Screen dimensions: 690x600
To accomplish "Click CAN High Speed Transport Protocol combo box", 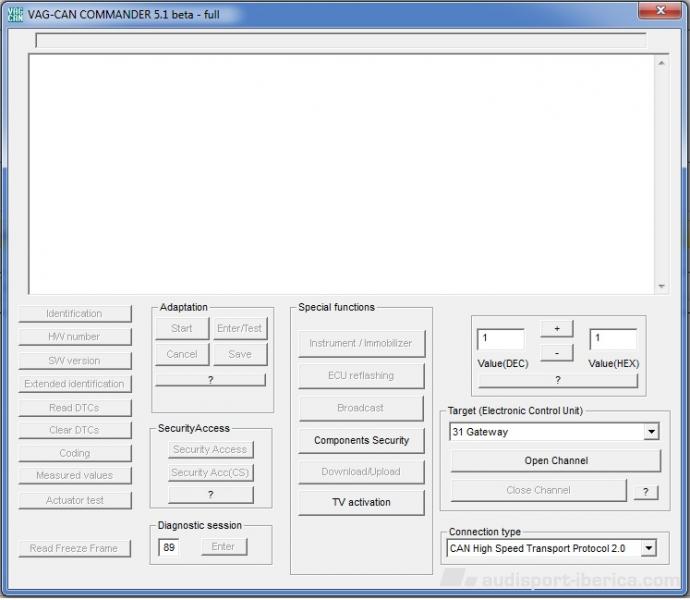I will [x=552, y=548].
